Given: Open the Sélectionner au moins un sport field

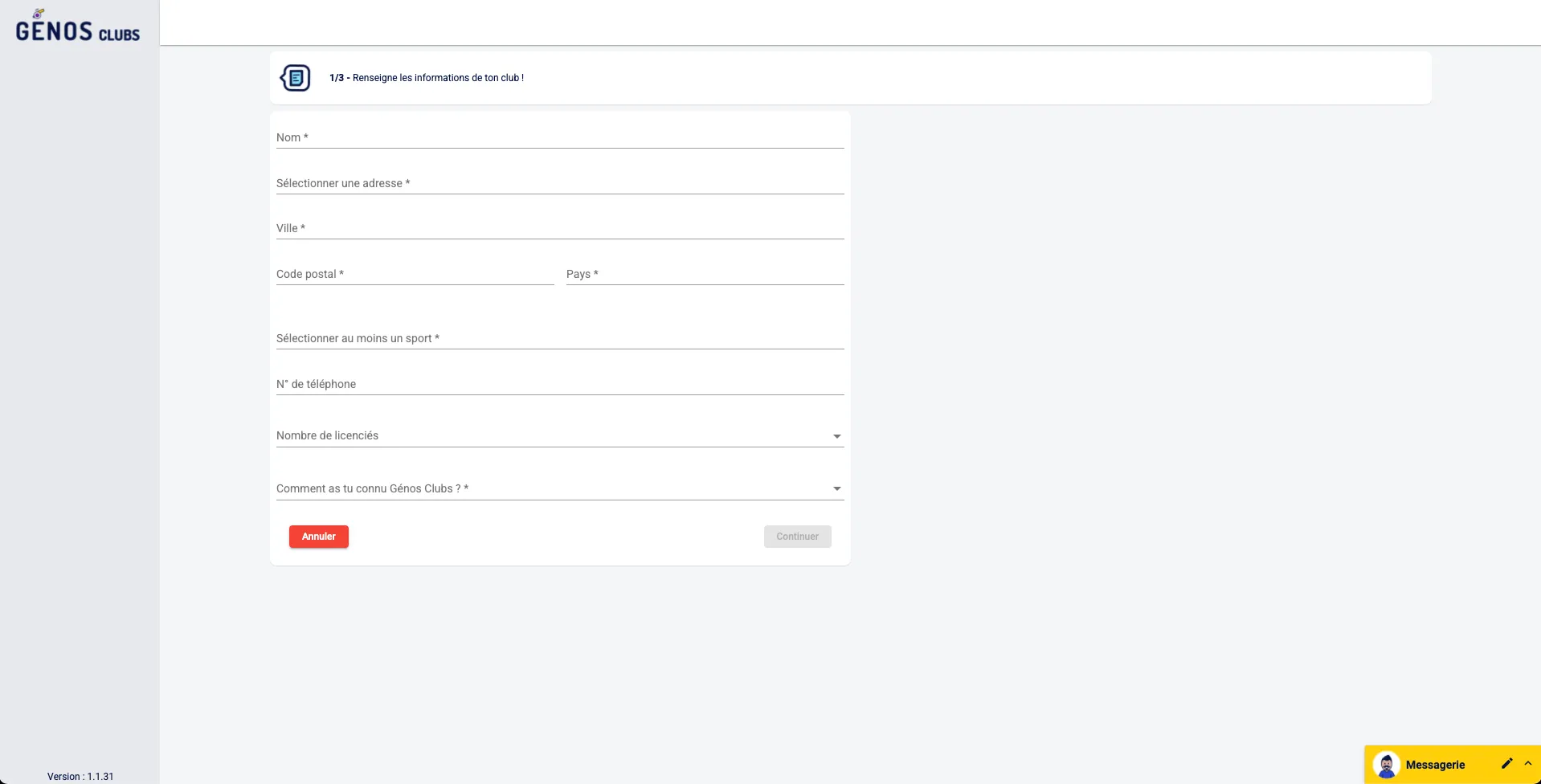Looking at the screenshot, I should click(559, 338).
